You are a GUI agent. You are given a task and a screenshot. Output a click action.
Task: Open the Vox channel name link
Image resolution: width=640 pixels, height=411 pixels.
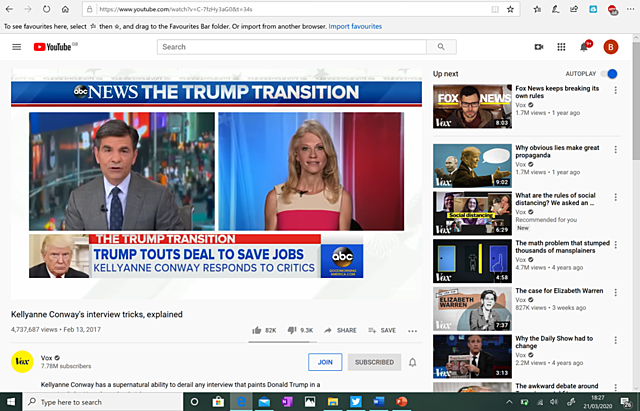tap(47, 358)
